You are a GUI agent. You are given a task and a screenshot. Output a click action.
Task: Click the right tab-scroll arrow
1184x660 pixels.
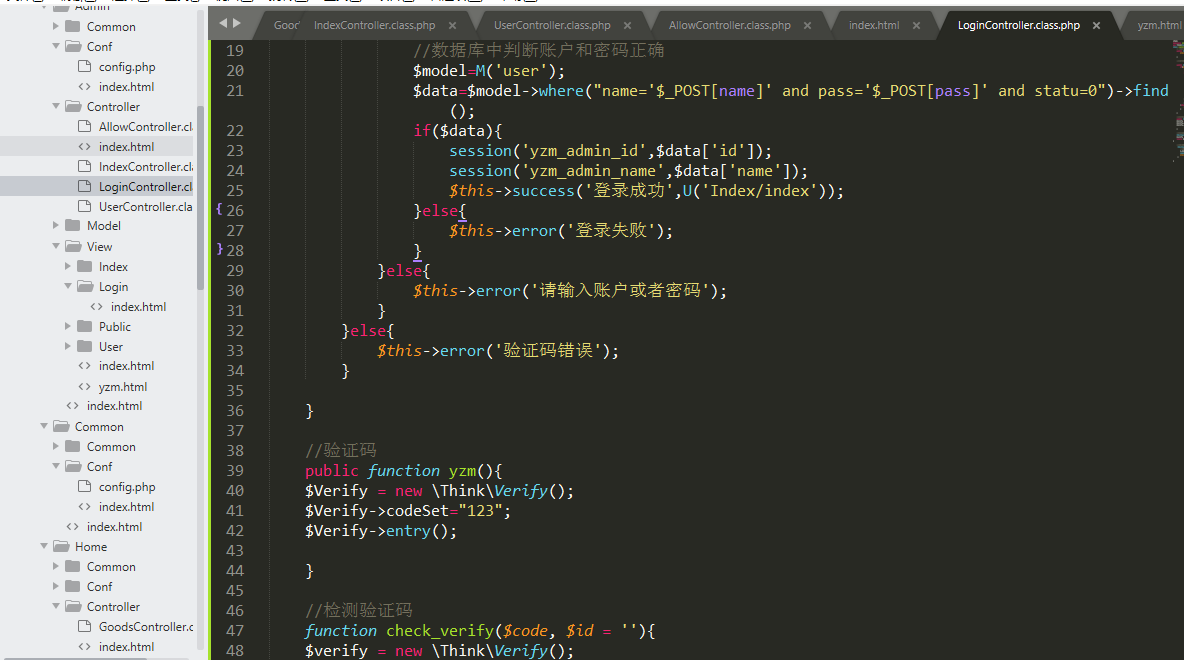click(236, 22)
